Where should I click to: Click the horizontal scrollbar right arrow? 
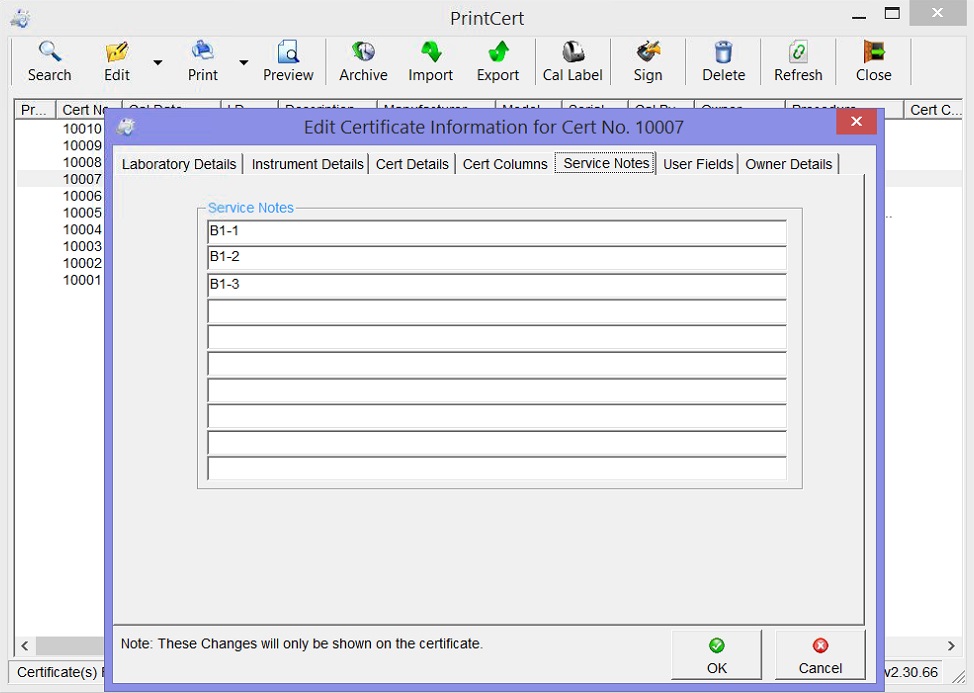[951, 646]
